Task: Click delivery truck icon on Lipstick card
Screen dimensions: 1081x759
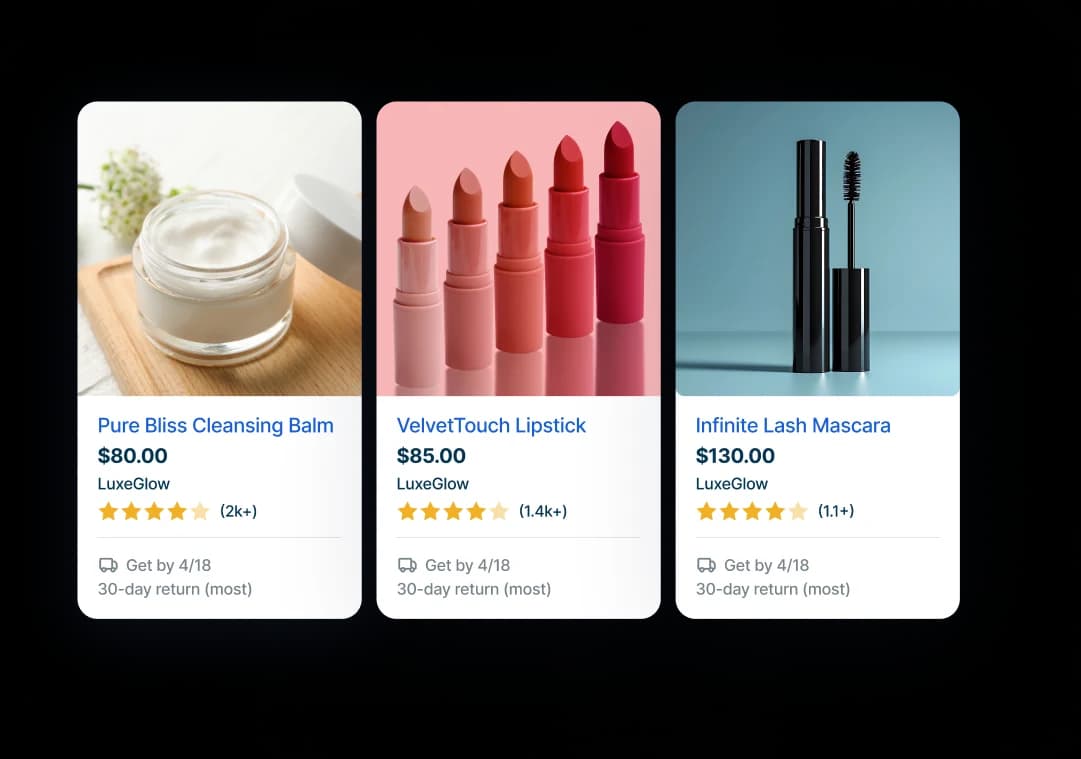Action: (x=407, y=565)
